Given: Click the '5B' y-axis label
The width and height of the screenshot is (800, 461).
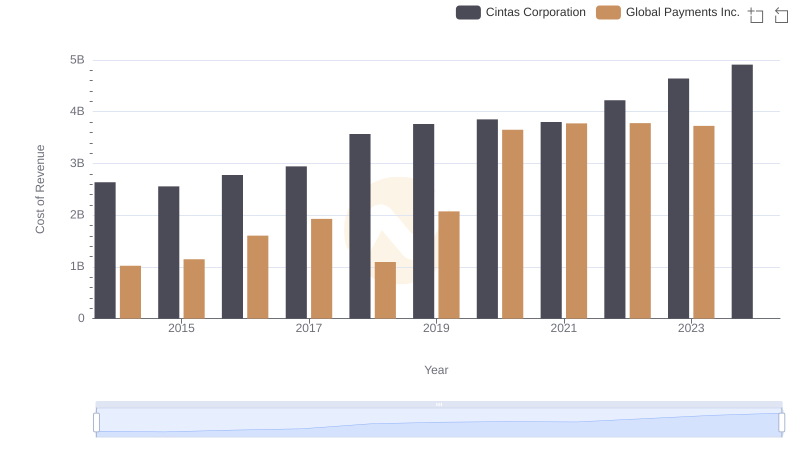Looking at the screenshot, I should [x=77, y=60].
